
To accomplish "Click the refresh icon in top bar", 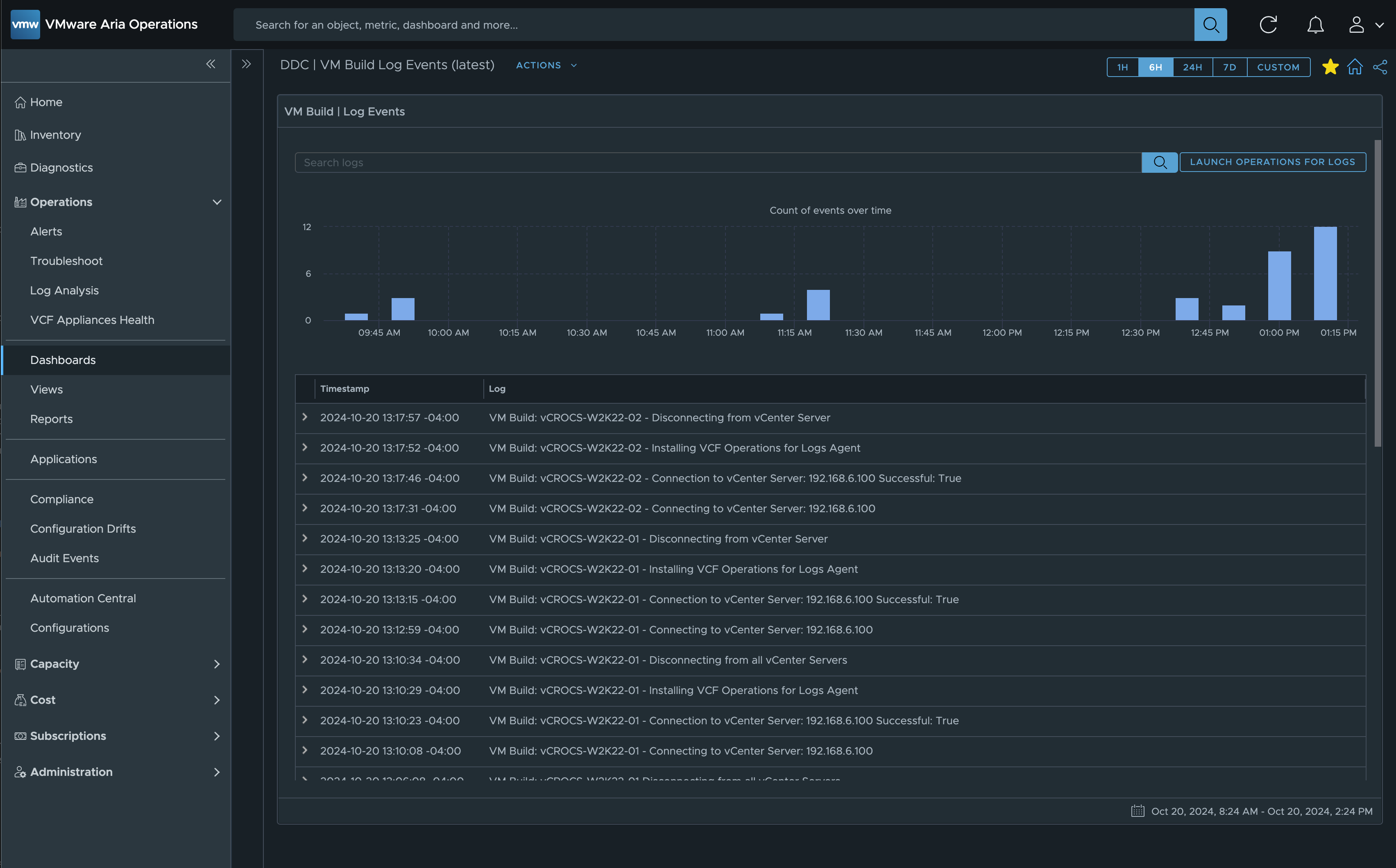I will point(1268,25).
